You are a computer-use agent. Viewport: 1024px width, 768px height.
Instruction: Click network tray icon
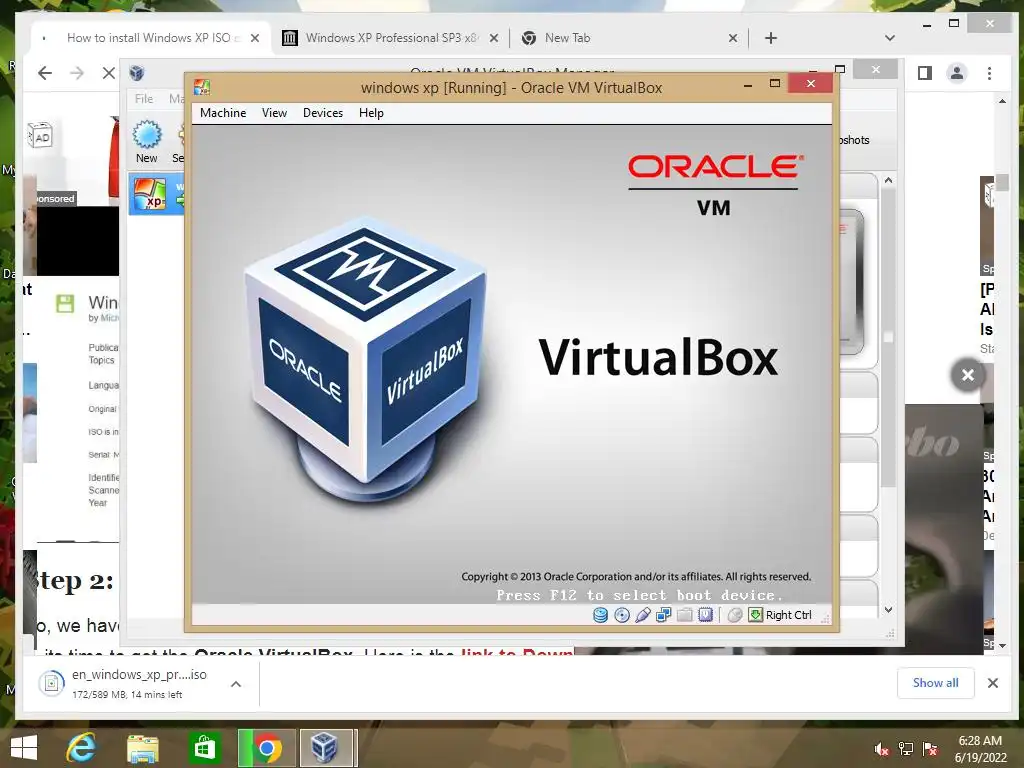tap(905, 748)
